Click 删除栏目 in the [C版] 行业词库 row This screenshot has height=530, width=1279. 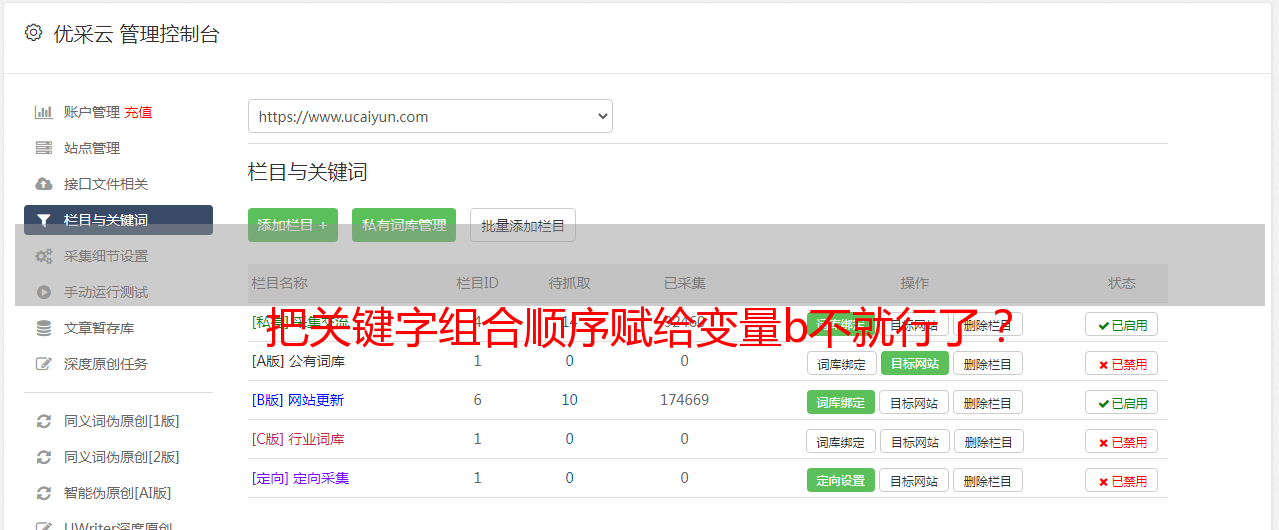point(988,441)
